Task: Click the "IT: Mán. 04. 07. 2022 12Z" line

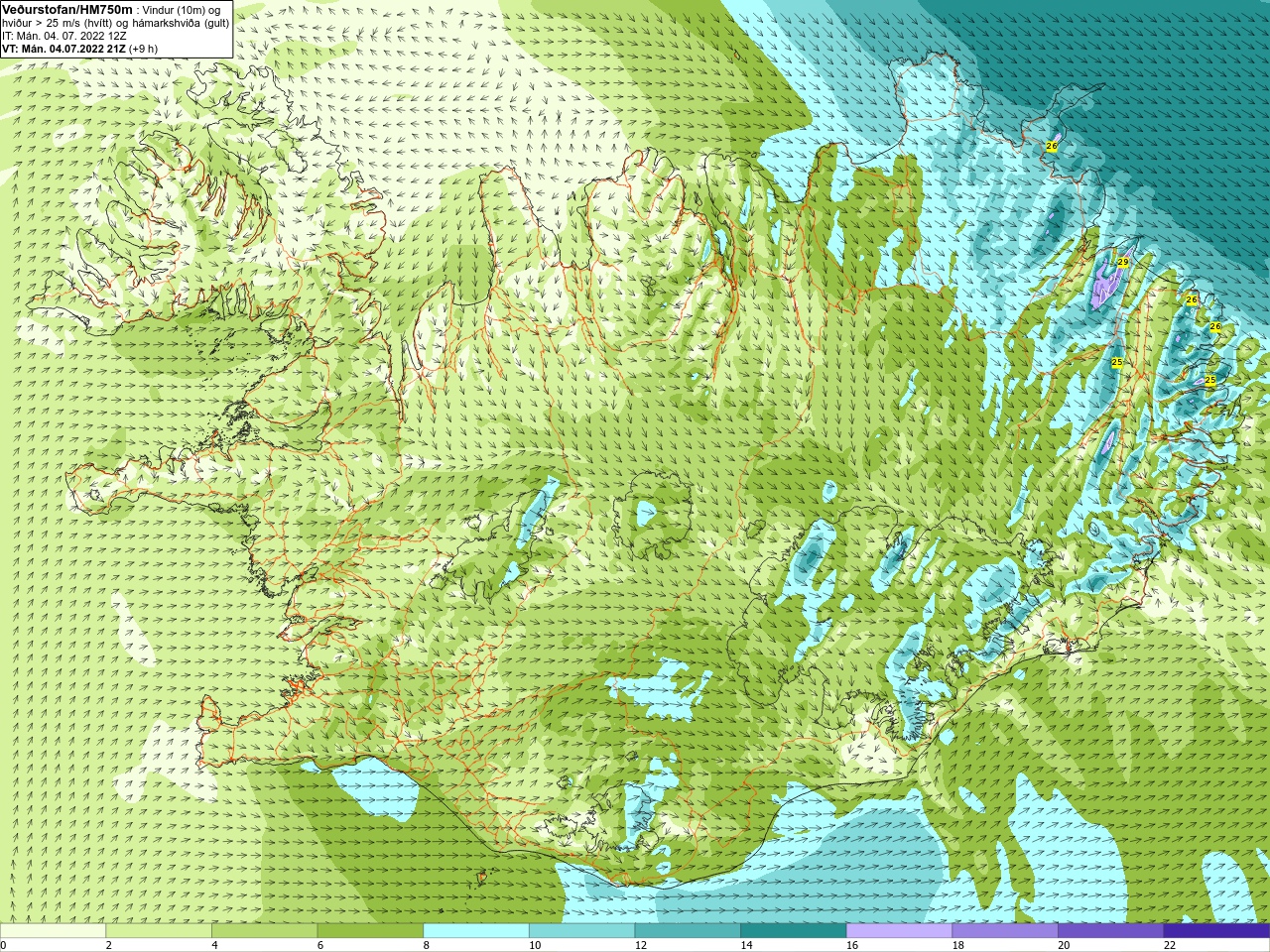Action: [x=63, y=36]
